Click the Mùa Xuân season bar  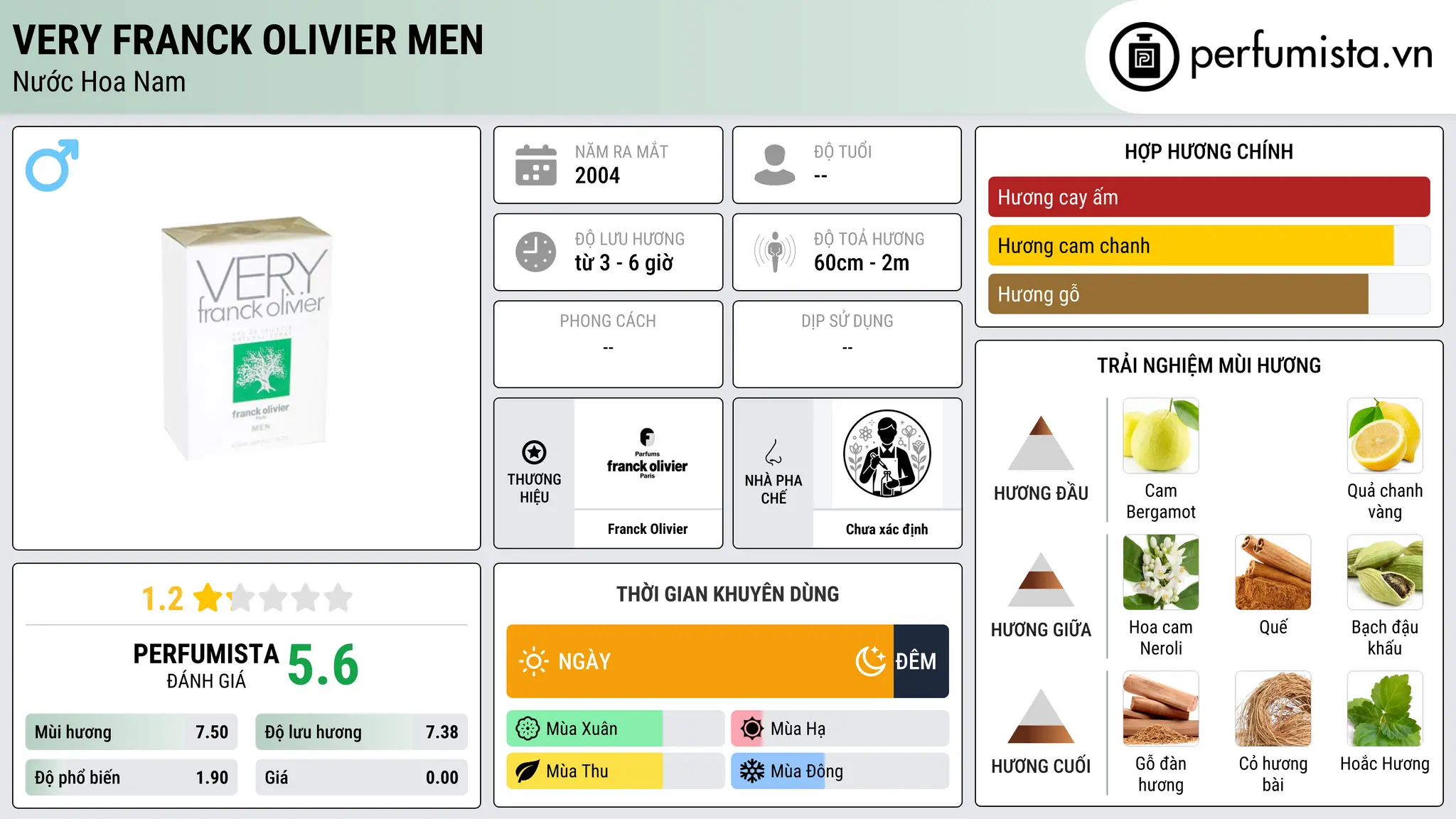click(616, 729)
